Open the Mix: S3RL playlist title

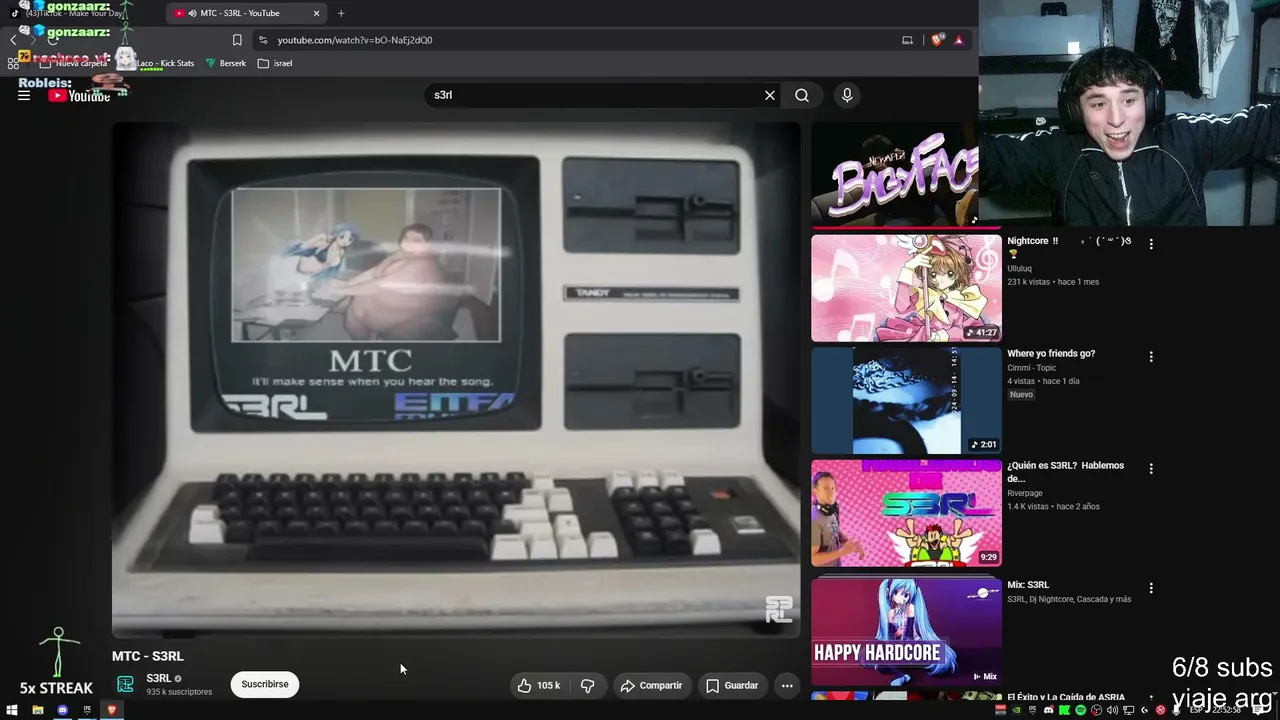click(x=1028, y=585)
